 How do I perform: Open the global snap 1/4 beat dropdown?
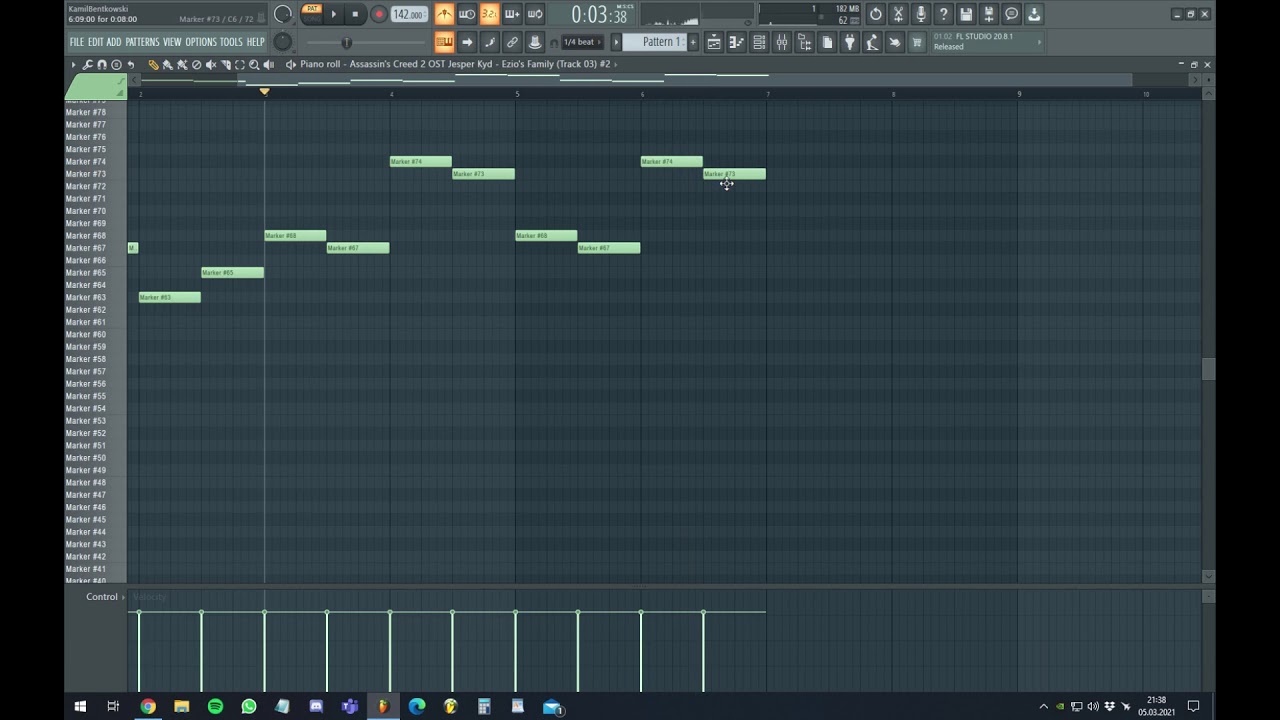[x=582, y=42]
